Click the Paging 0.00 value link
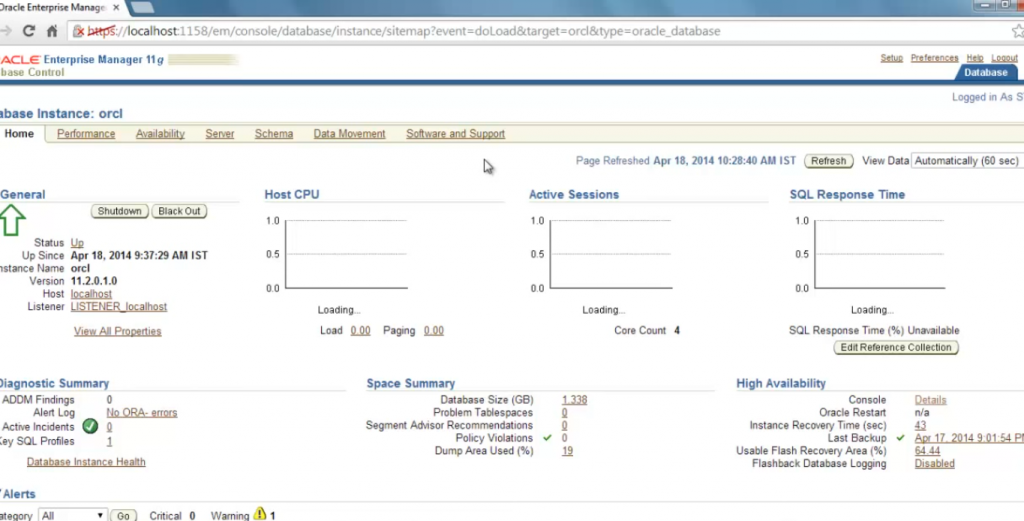The image size is (1024, 521). pos(434,330)
